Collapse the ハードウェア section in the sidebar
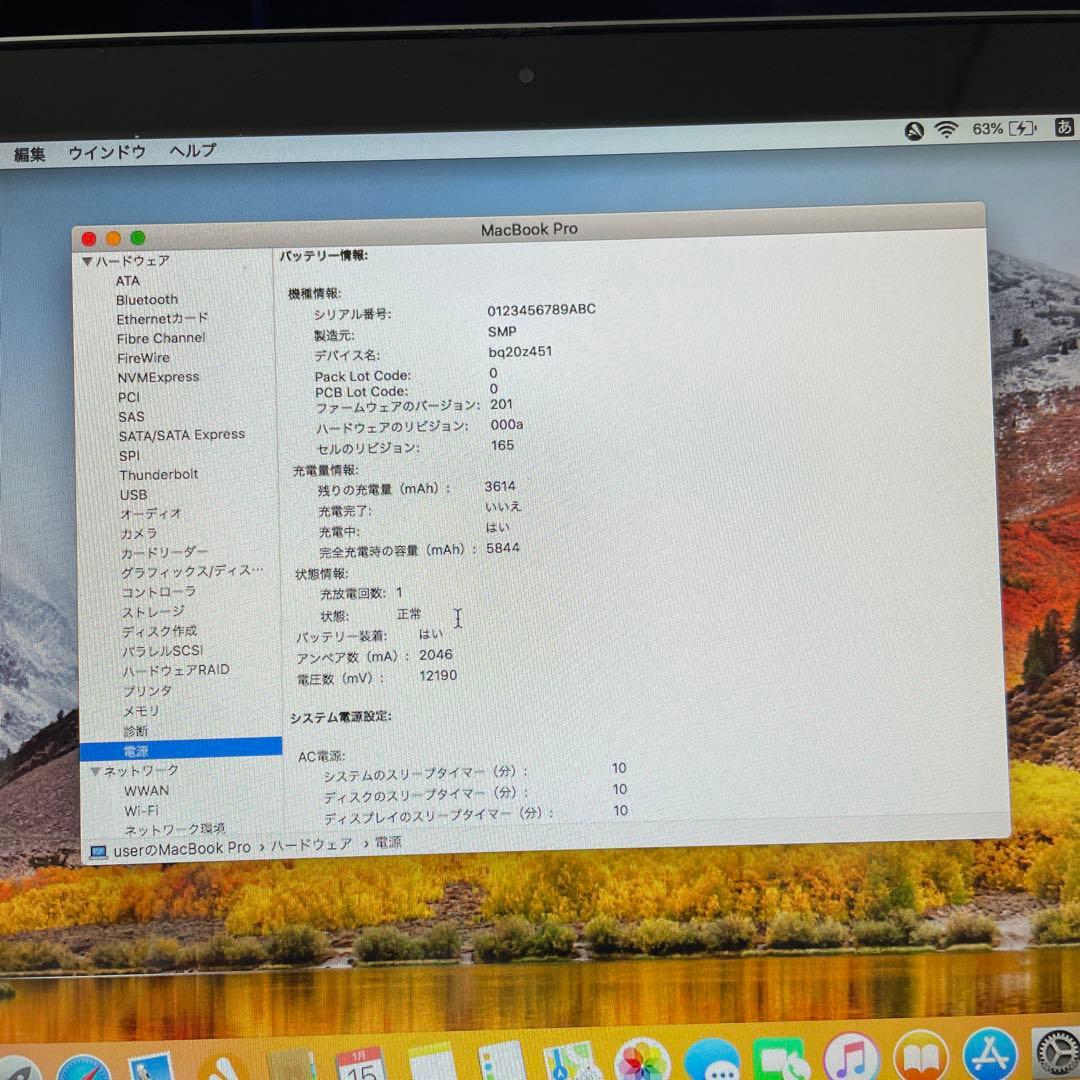 coord(88,260)
